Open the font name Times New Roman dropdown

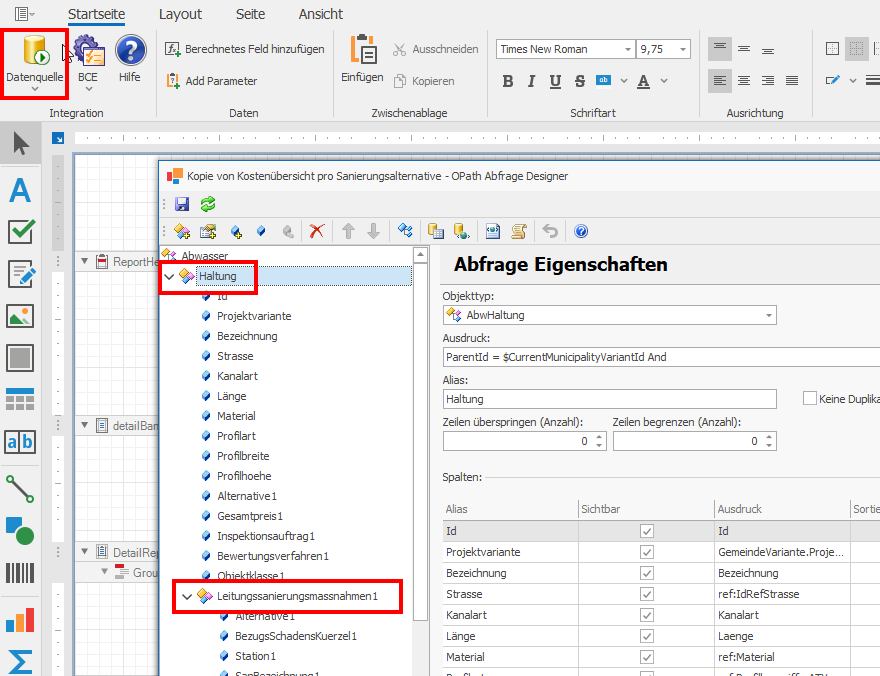pos(627,49)
